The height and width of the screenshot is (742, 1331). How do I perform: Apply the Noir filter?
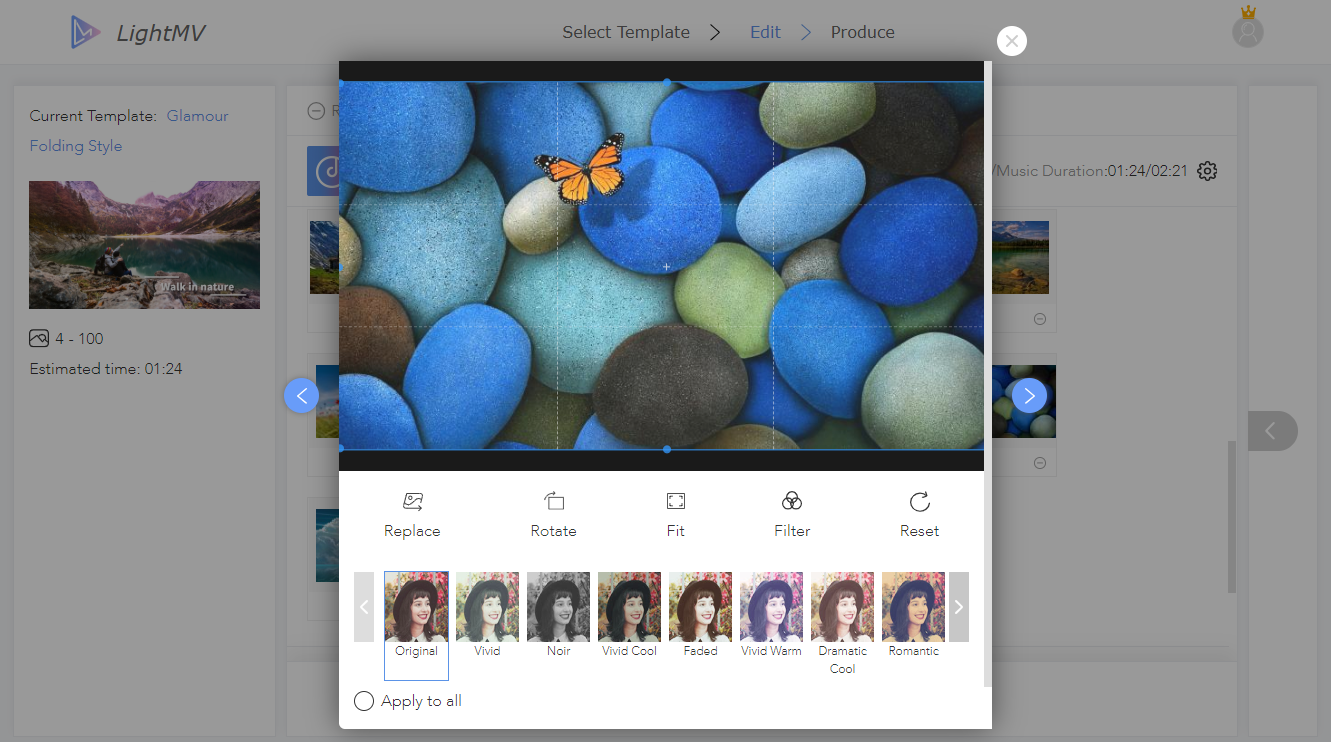pos(558,607)
